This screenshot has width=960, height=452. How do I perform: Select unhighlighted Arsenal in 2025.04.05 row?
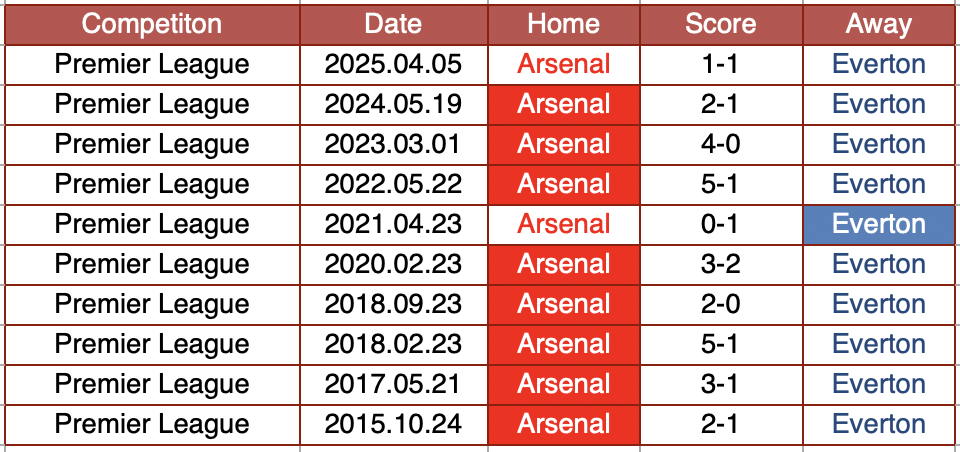click(563, 64)
